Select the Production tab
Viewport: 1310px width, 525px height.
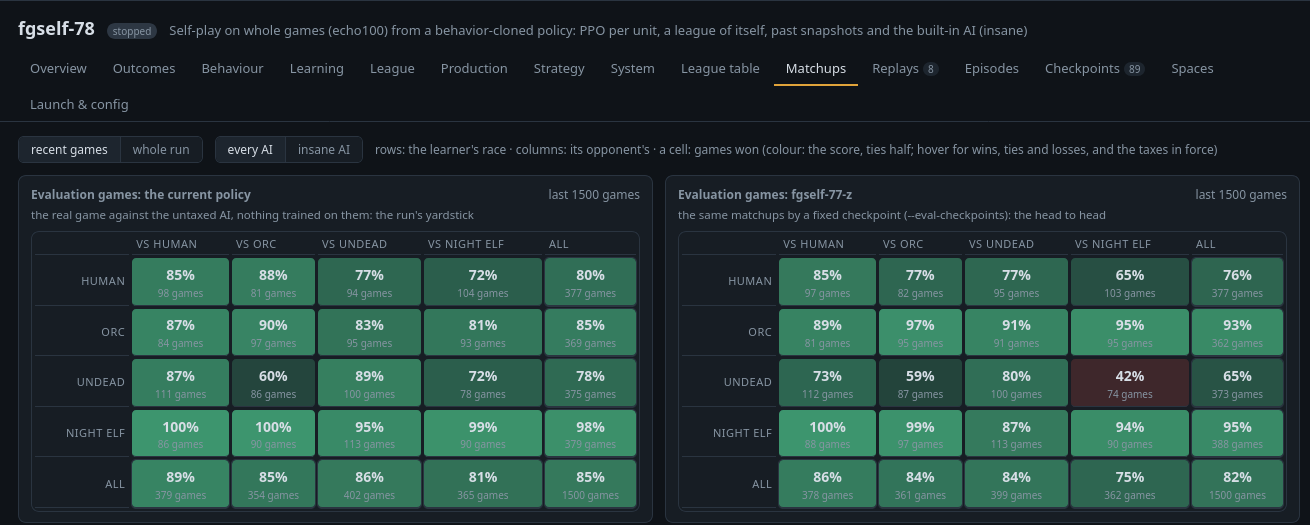(474, 69)
